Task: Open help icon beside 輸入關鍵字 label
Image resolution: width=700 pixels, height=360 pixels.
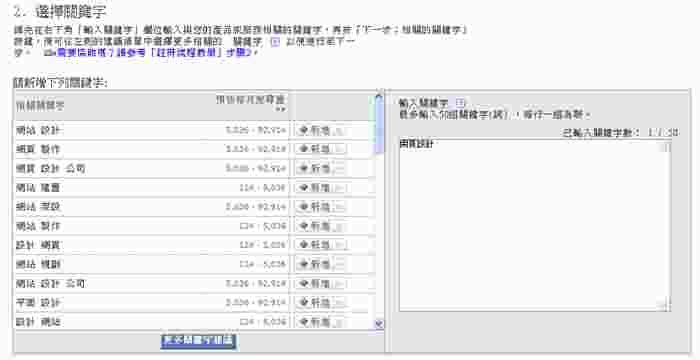Action: pos(460,102)
